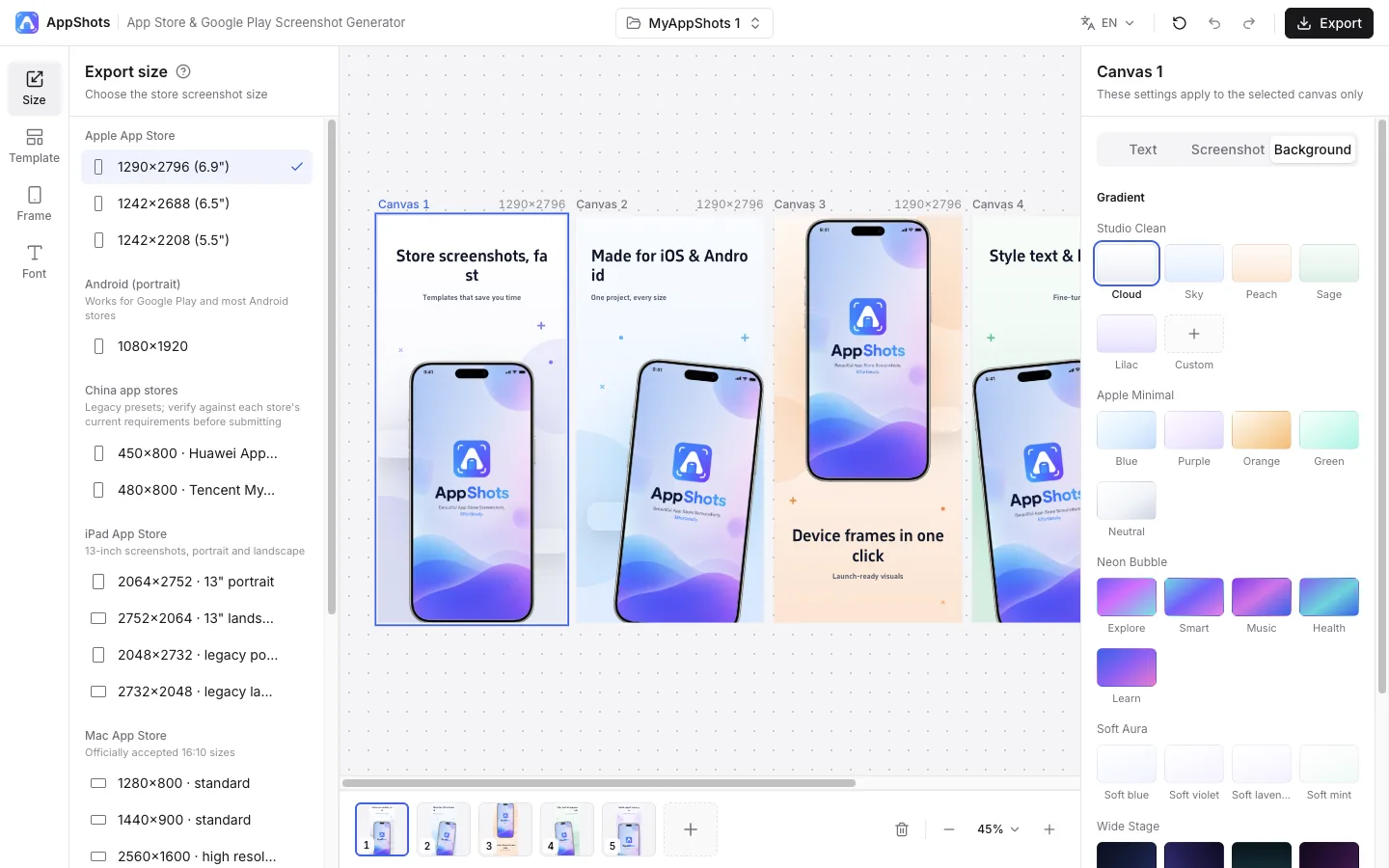Select the 480×800 Tencent My size
Viewport: 1389px width, 868px height.
(197, 490)
